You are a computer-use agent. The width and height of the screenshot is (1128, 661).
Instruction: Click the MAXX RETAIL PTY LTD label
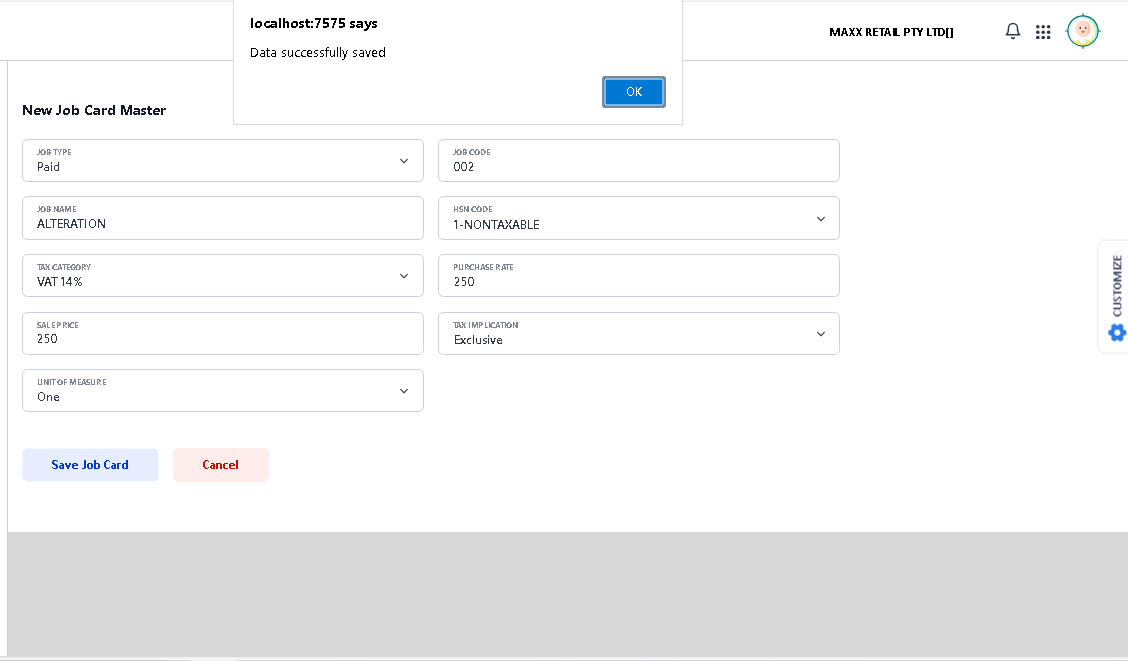click(x=891, y=32)
